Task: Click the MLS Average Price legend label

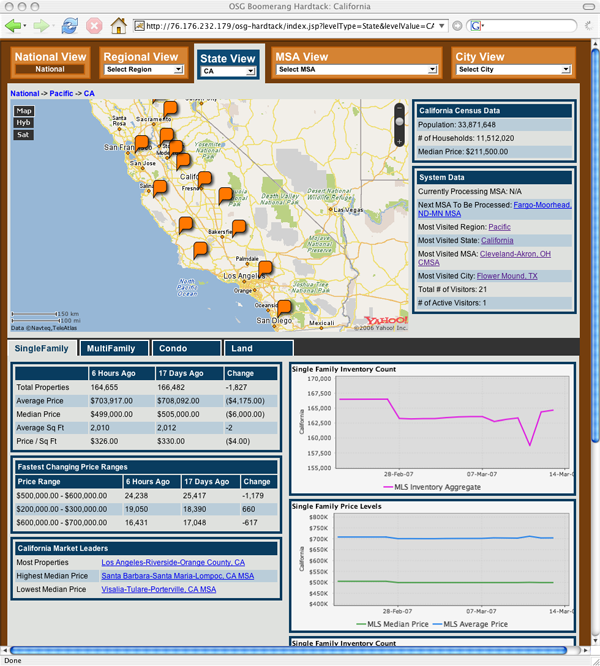Action: (476, 624)
